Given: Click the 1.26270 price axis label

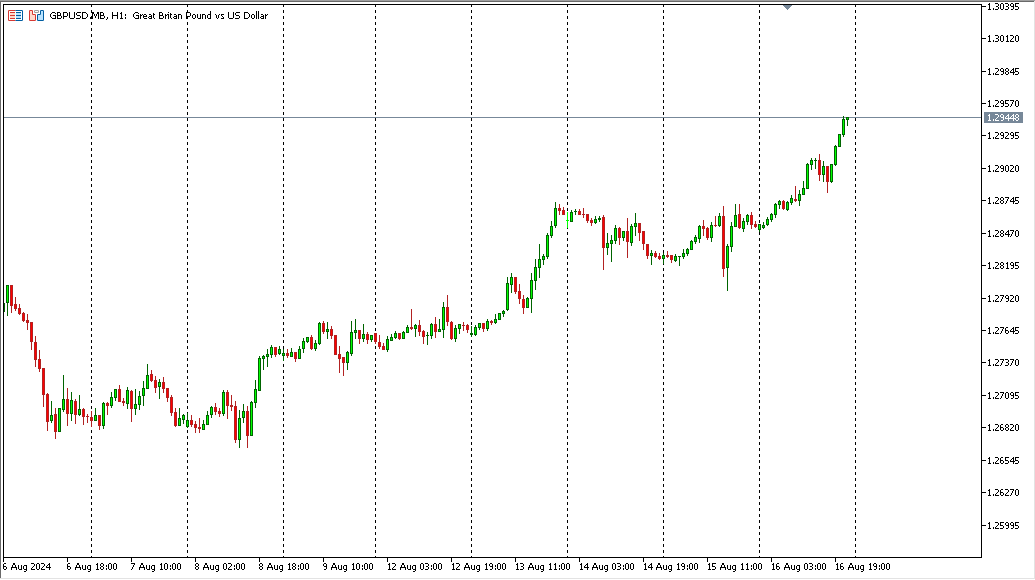Looking at the screenshot, I should click(x=1003, y=493).
